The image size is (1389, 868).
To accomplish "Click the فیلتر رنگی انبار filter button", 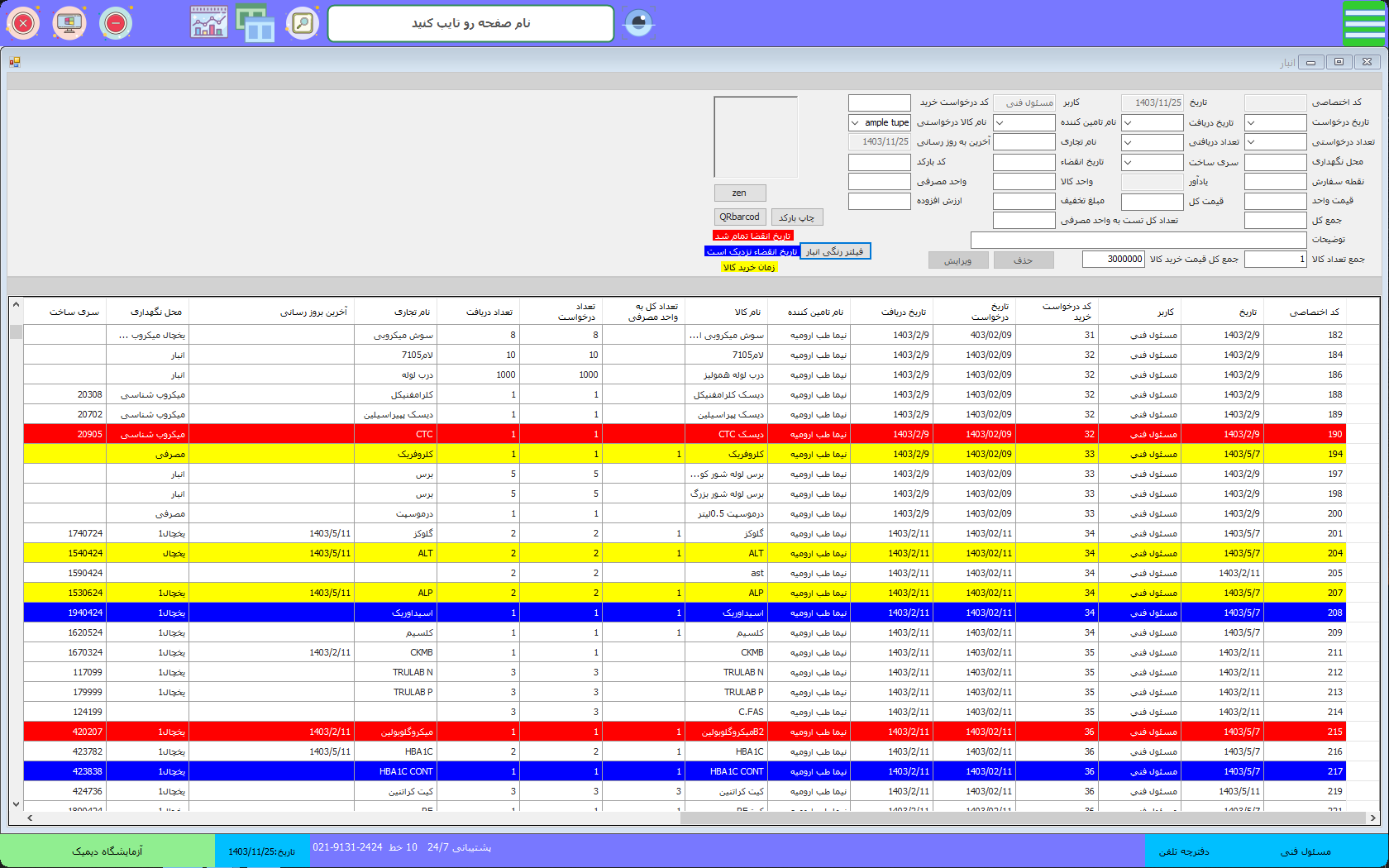I will [x=835, y=251].
